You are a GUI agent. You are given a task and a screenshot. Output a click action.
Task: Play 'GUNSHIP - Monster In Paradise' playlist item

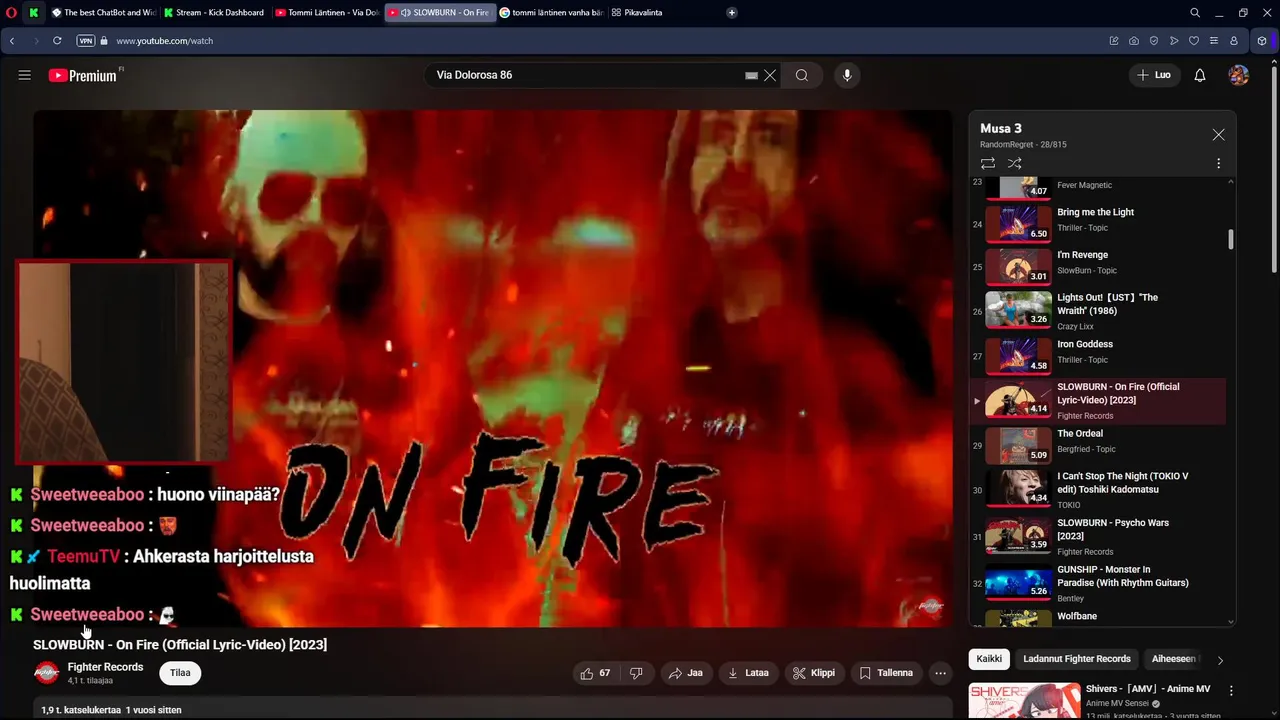1097,582
